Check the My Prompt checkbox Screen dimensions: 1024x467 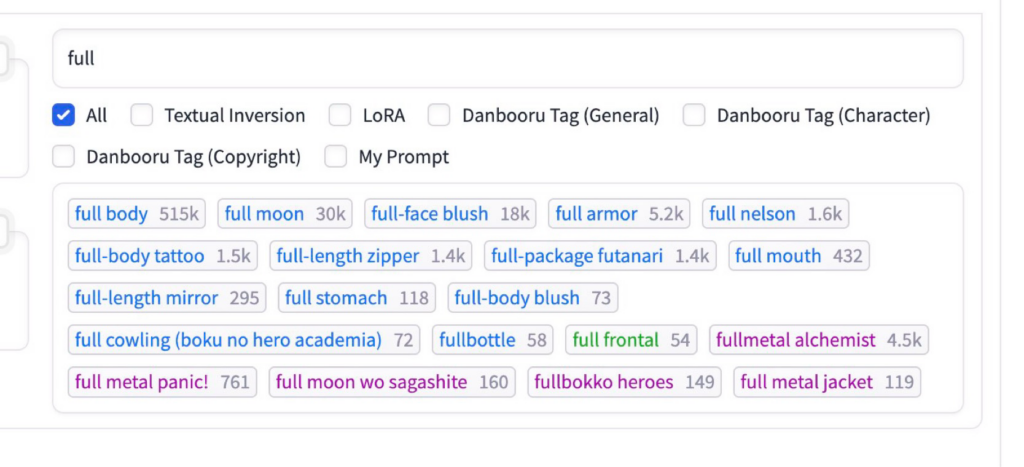336,157
